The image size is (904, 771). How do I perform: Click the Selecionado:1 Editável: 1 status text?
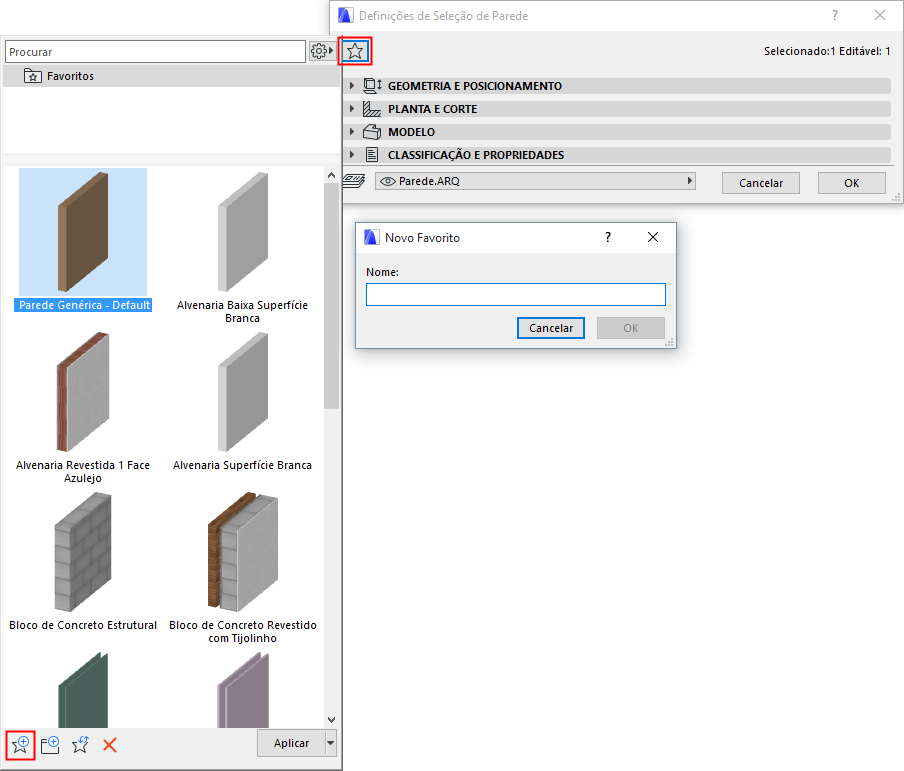tap(827, 51)
